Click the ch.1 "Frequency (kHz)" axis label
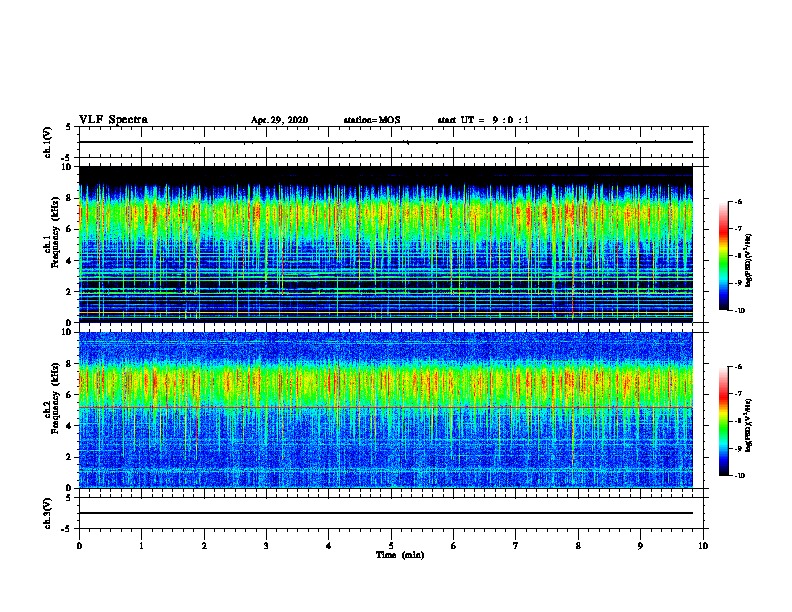The width and height of the screenshot is (792, 612). pos(55,232)
